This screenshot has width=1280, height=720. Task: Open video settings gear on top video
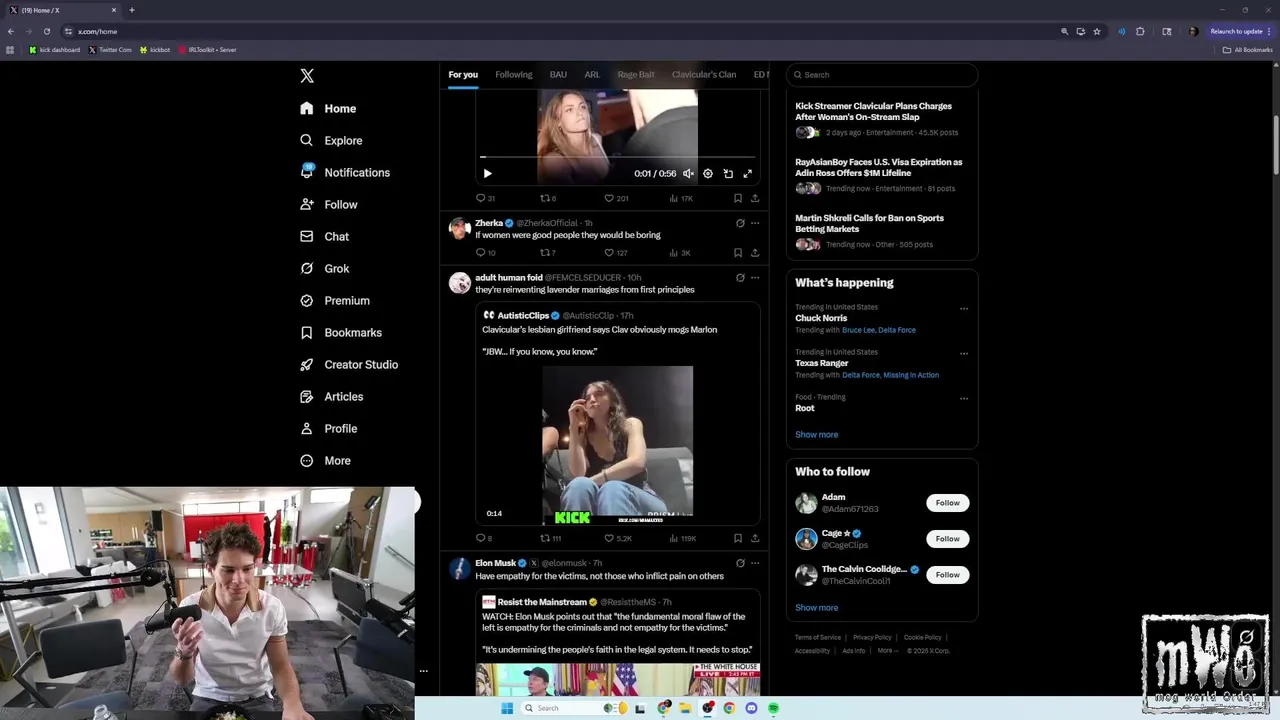pyautogui.click(x=708, y=174)
